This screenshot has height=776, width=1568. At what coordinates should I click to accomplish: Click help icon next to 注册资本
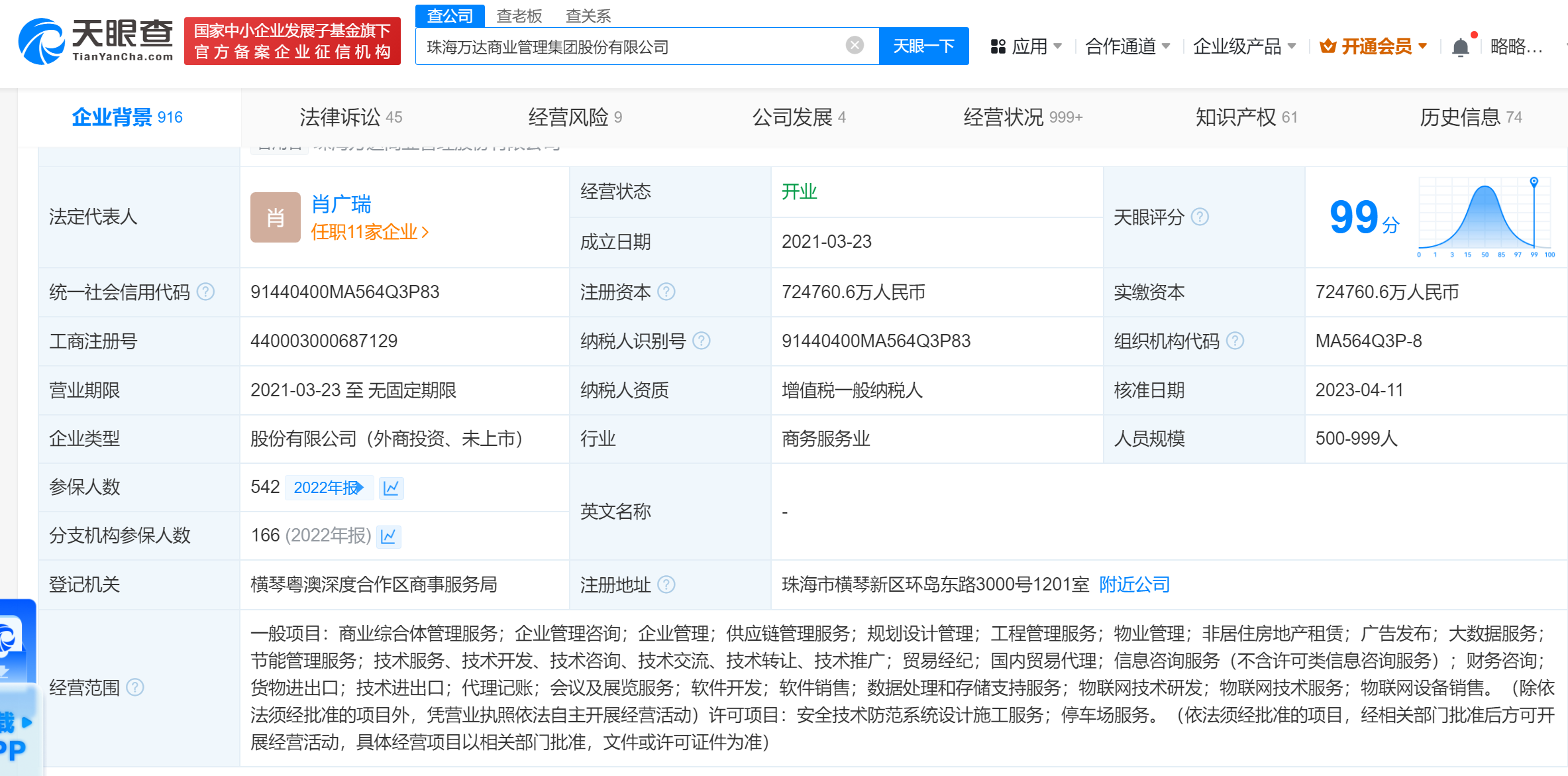666,292
